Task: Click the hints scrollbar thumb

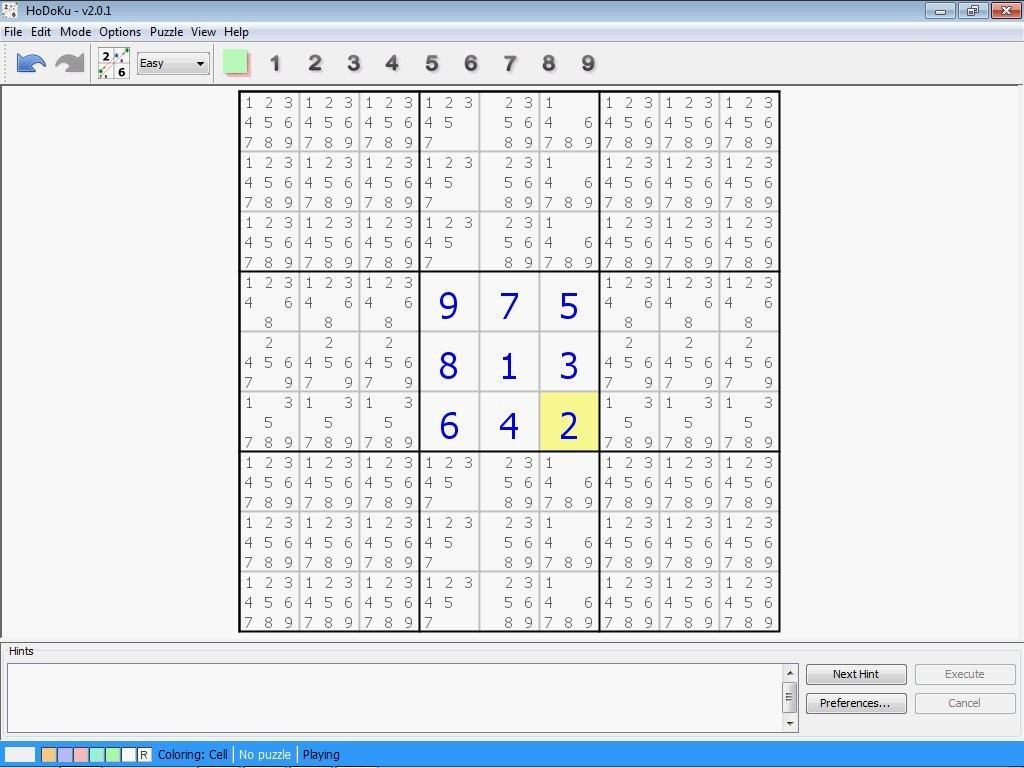Action: (x=790, y=697)
